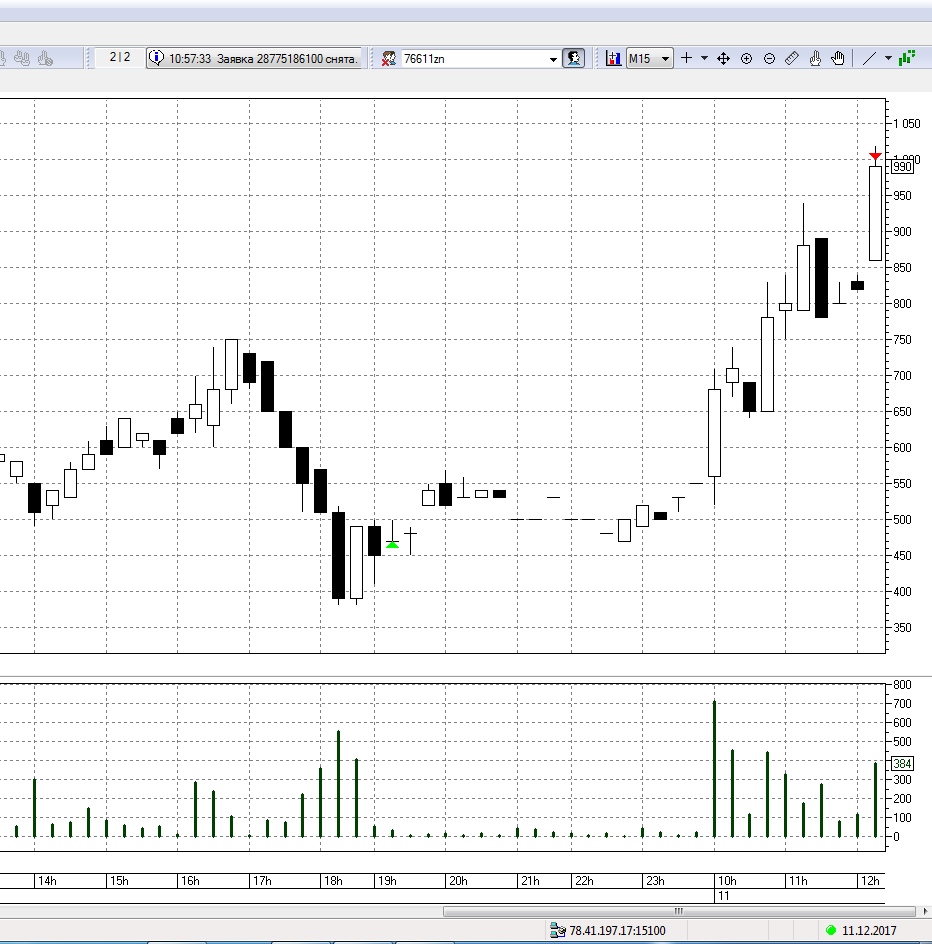
Task: Expand the crosshair tool options arrow
Action: click(704, 58)
